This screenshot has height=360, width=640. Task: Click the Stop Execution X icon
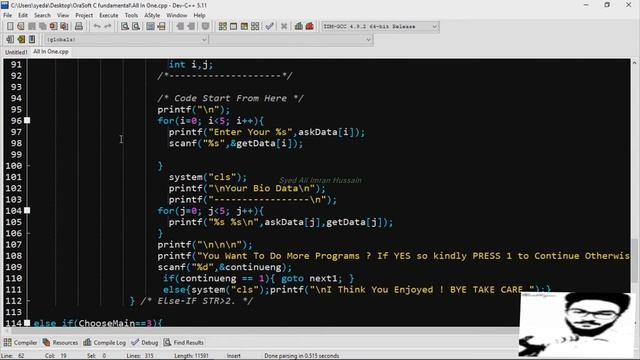click(x=284, y=27)
